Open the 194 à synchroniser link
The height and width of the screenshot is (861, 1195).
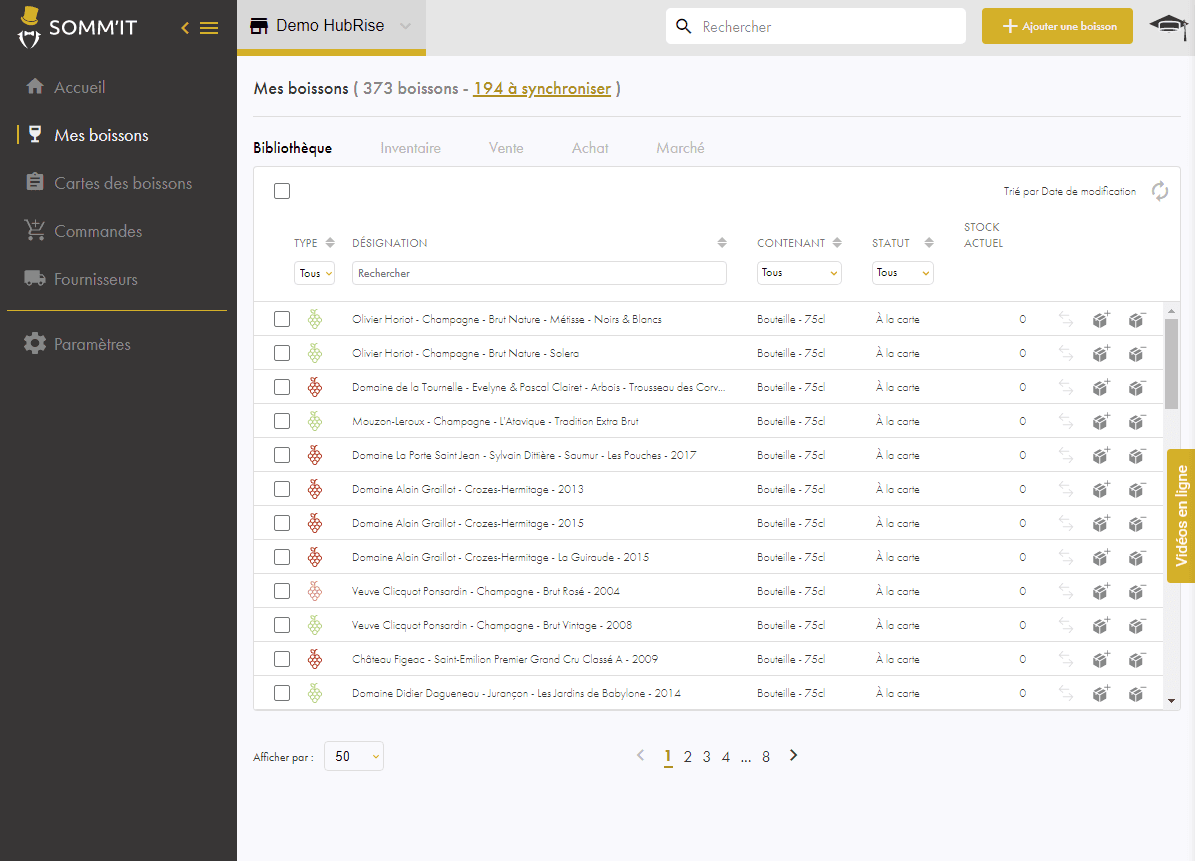542,89
